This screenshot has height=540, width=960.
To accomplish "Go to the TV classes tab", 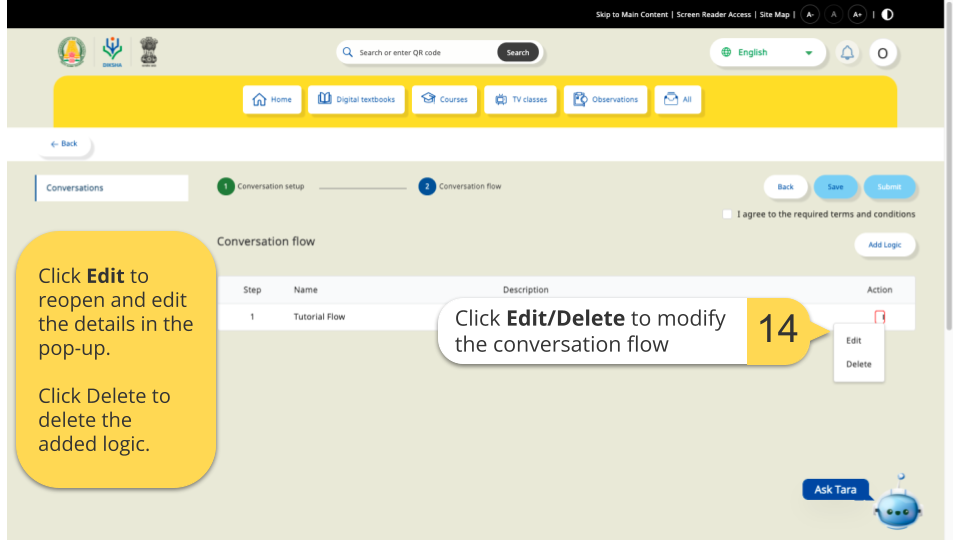I will tap(520, 99).
